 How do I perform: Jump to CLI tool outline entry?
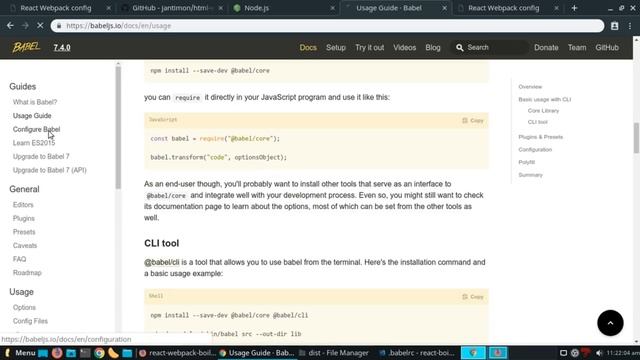tap(537, 122)
